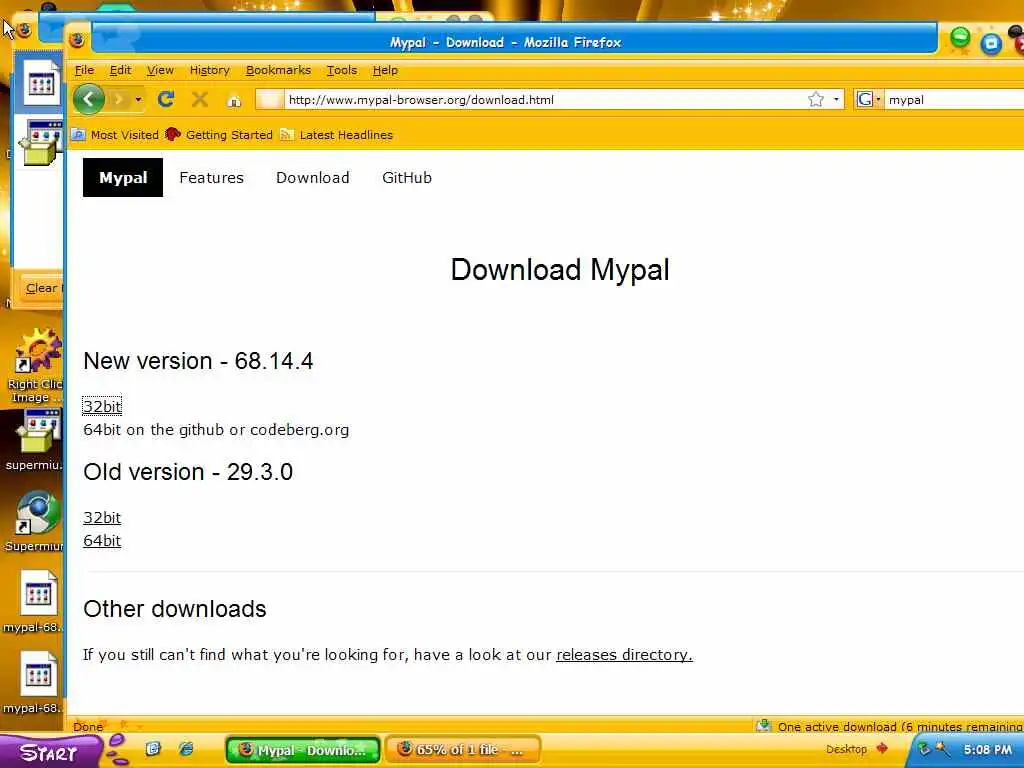Click the search box containing mypal
Screen dimensions: 1024x768
click(x=954, y=100)
